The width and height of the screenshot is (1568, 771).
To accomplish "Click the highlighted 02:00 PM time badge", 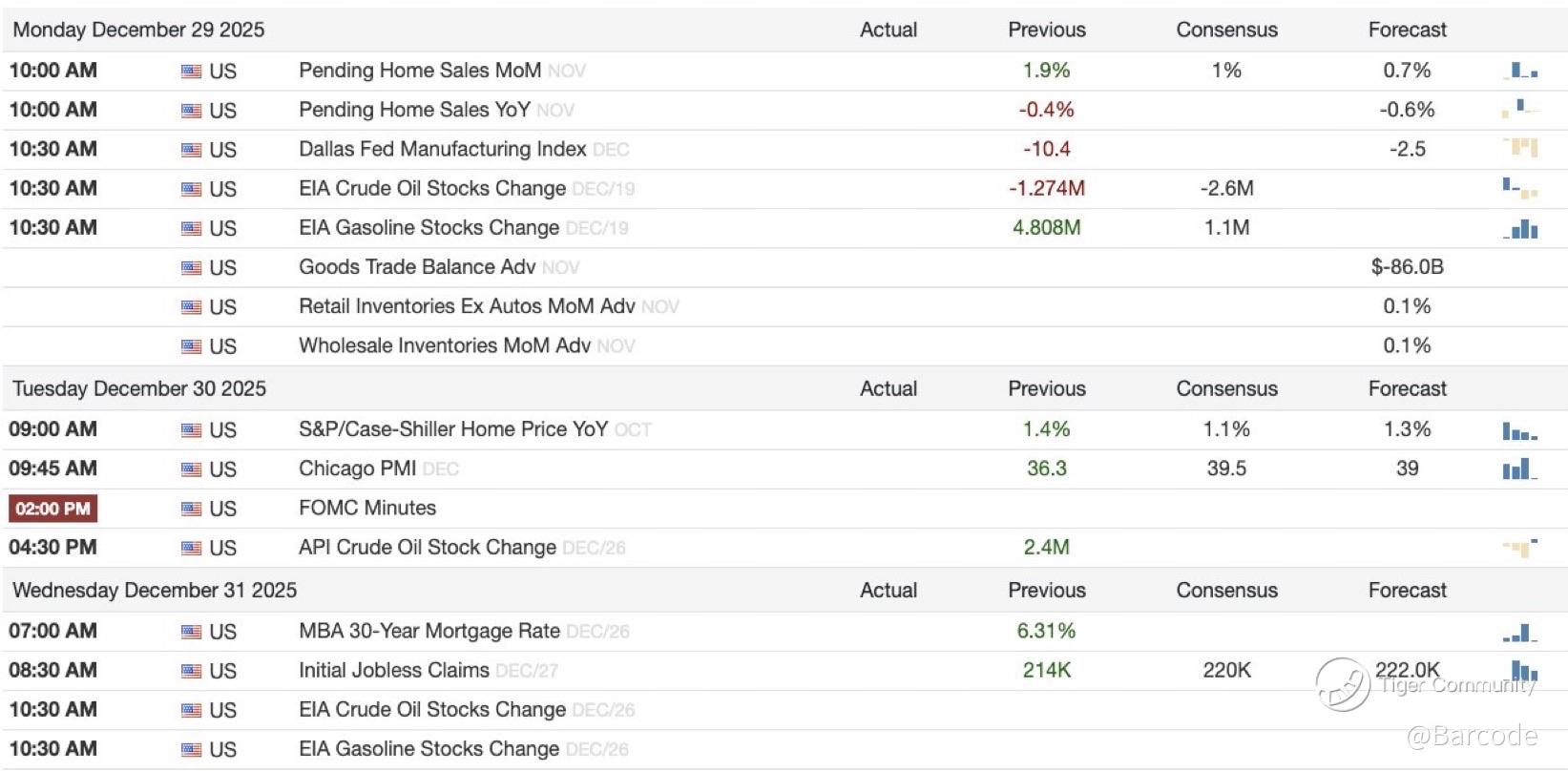I will coord(53,509).
